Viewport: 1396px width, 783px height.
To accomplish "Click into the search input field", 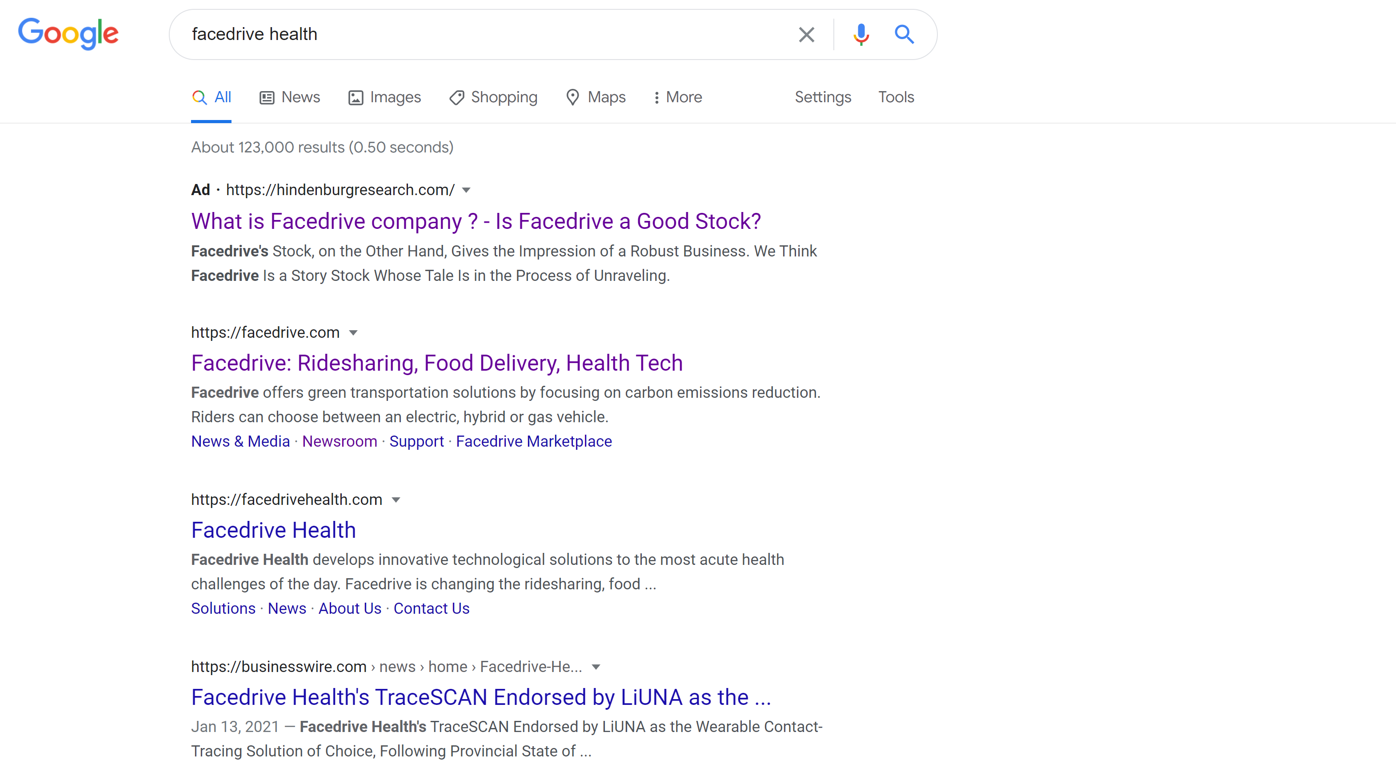I will pos(480,35).
